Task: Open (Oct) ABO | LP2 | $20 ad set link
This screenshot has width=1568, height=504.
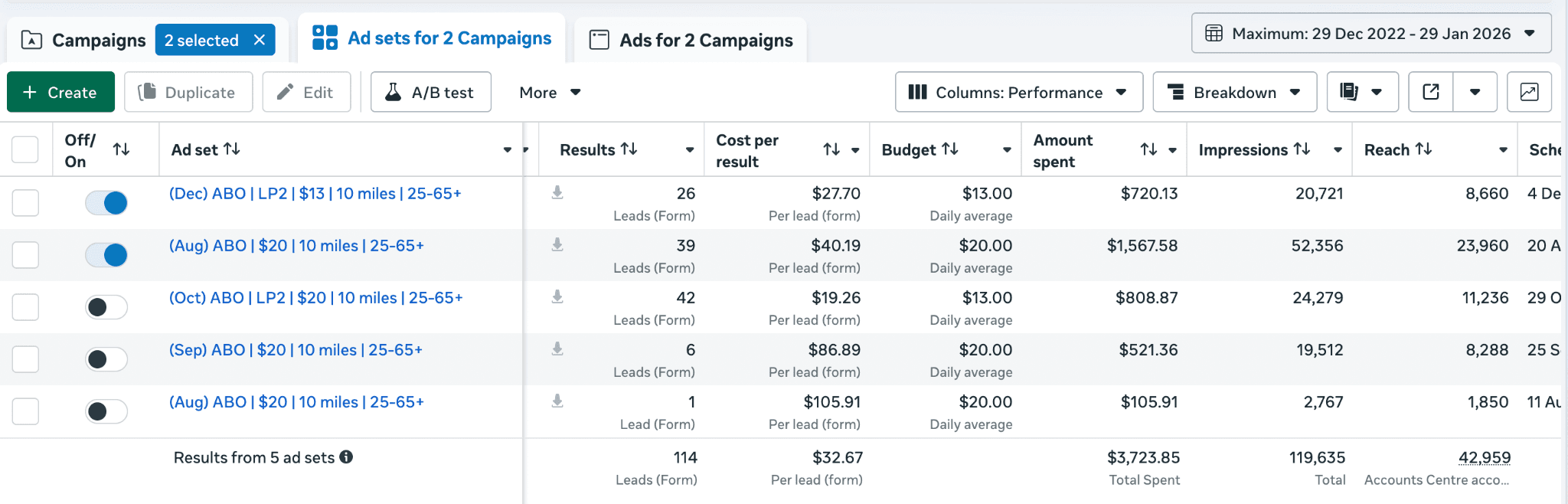Action: [x=316, y=298]
